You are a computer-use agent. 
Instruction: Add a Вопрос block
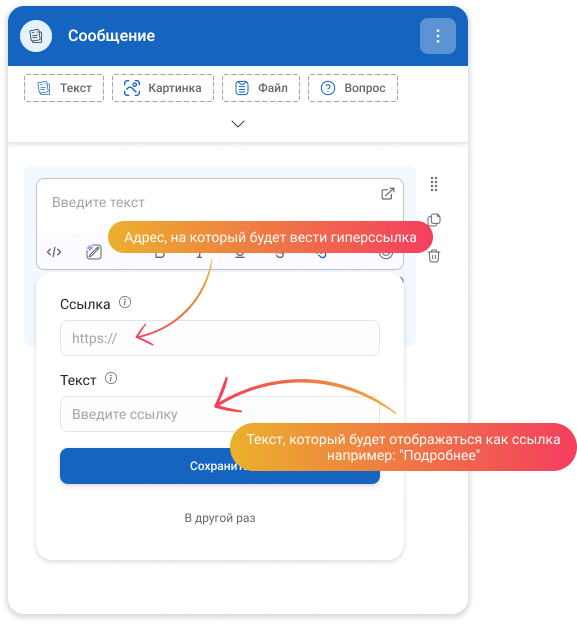(353, 88)
